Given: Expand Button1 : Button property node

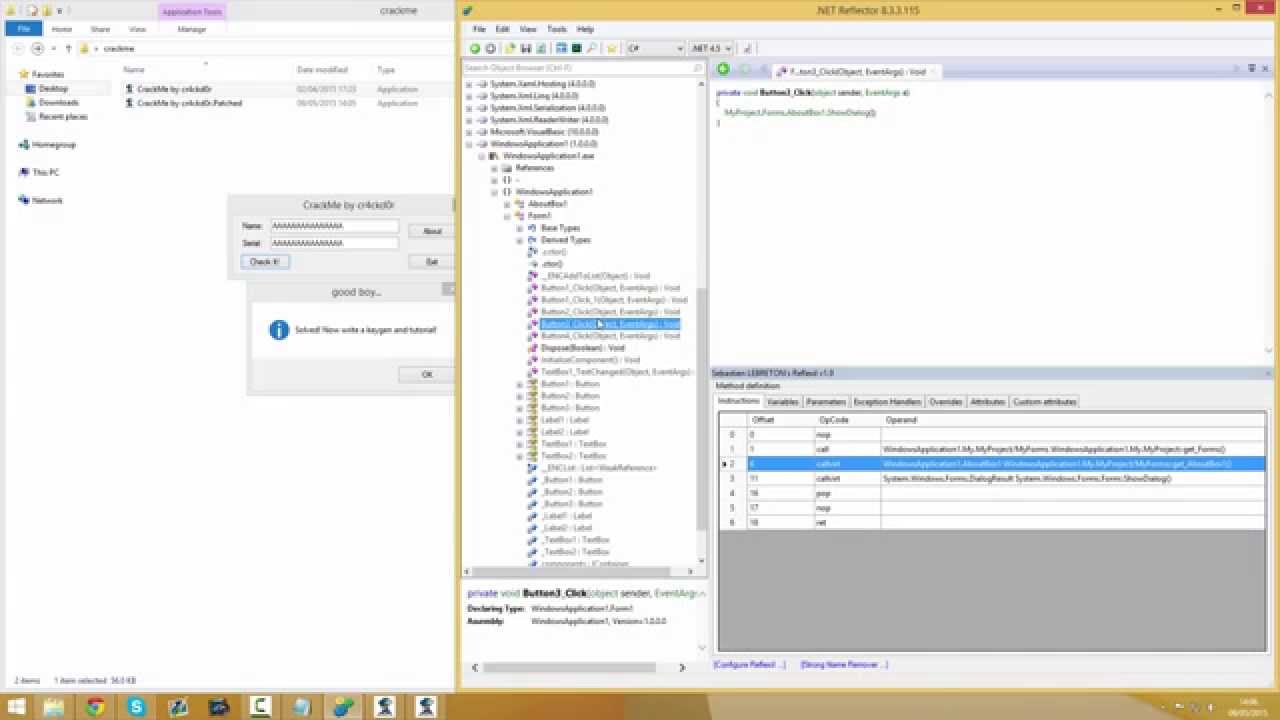Looking at the screenshot, I should [520, 384].
